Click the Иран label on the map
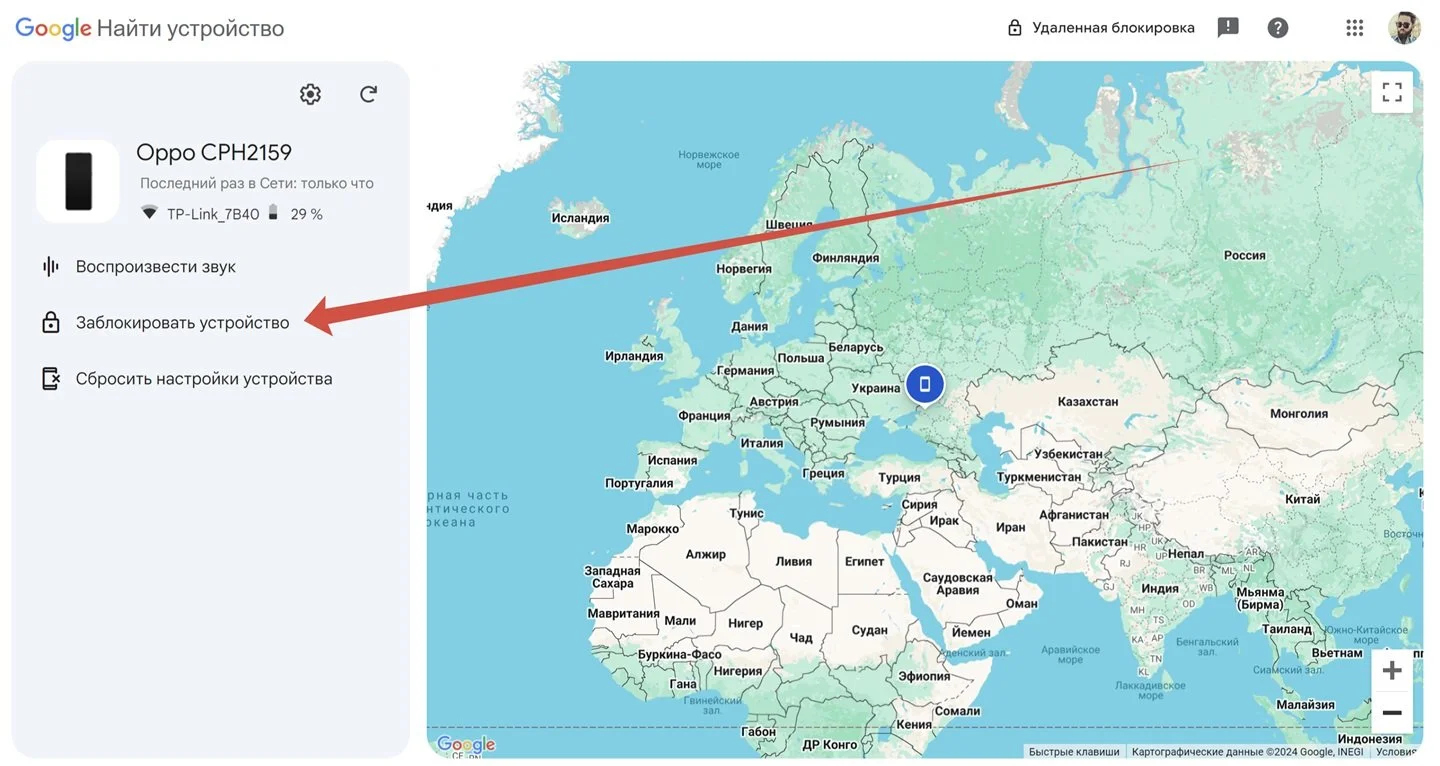 (x=1011, y=527)
